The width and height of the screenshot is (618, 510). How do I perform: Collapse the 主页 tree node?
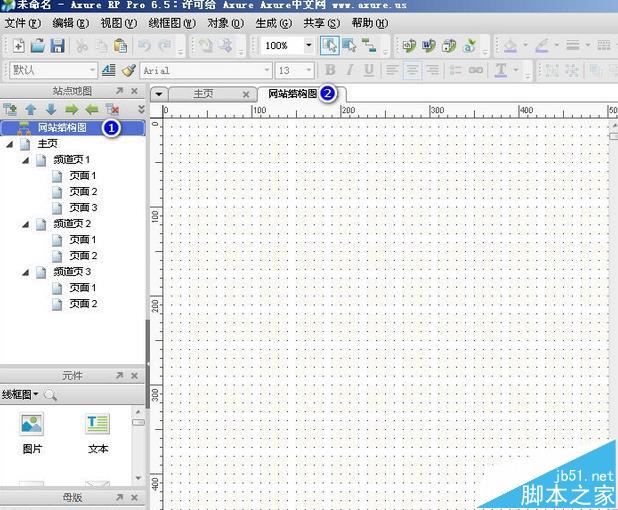(x=9, y=145)
